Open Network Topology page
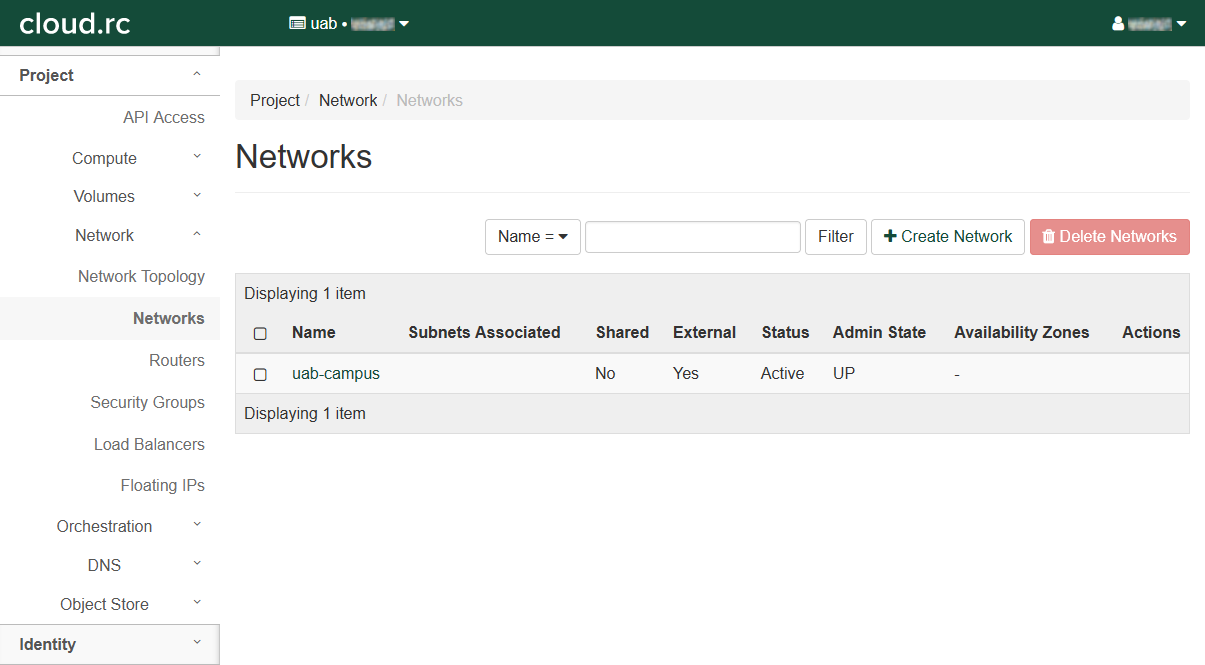 tap(141, 277)
